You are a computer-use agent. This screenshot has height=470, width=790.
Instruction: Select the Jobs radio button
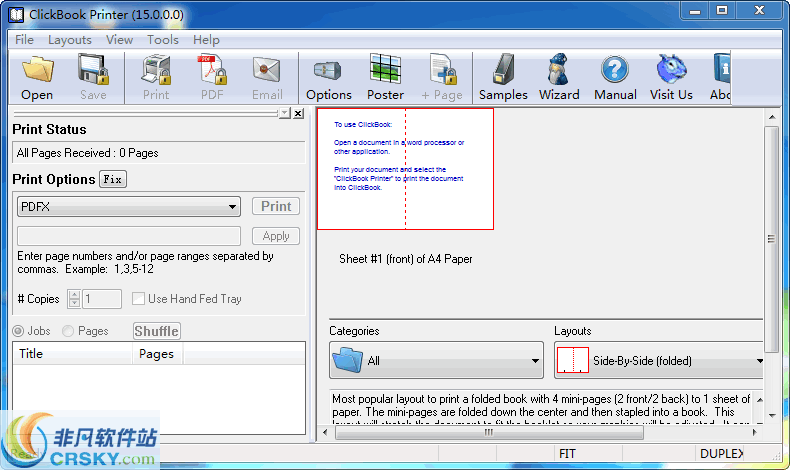coord(18,331)
